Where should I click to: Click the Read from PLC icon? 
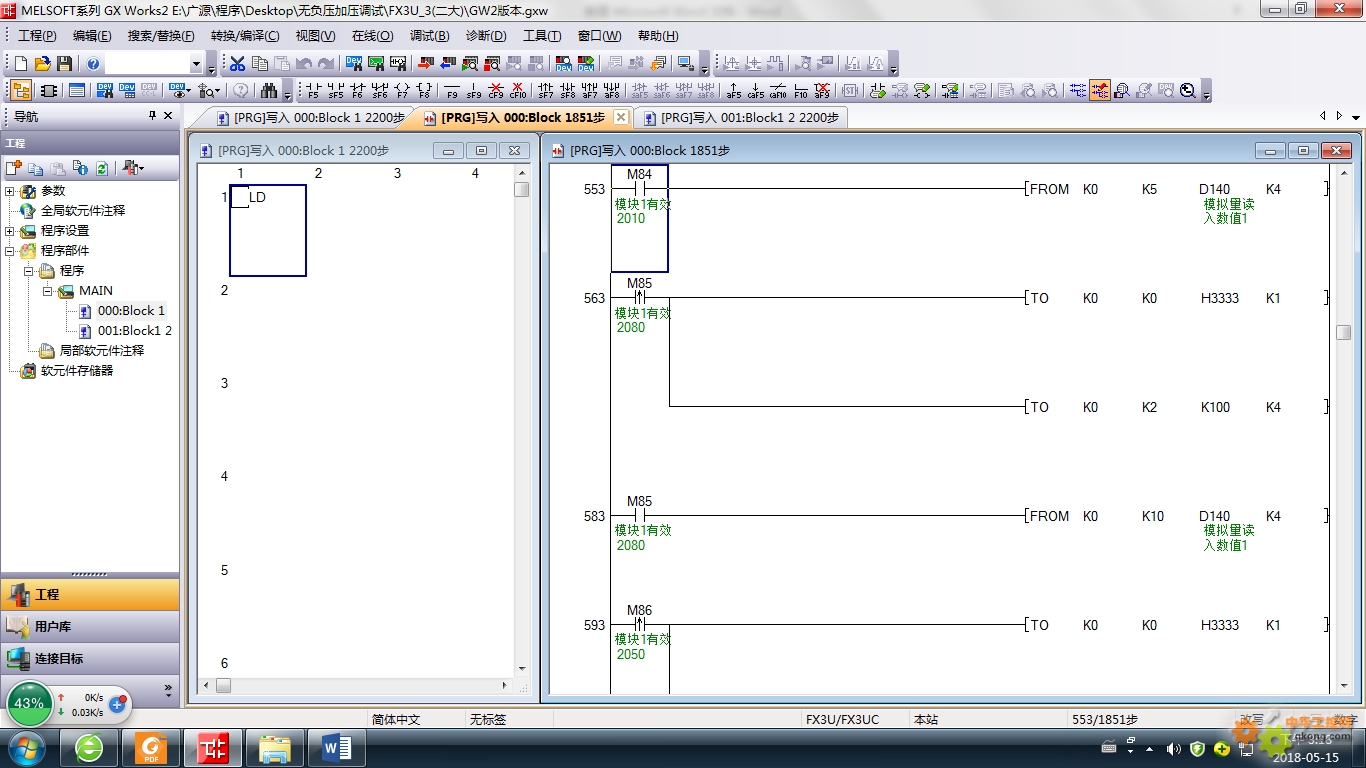(446, 64)
